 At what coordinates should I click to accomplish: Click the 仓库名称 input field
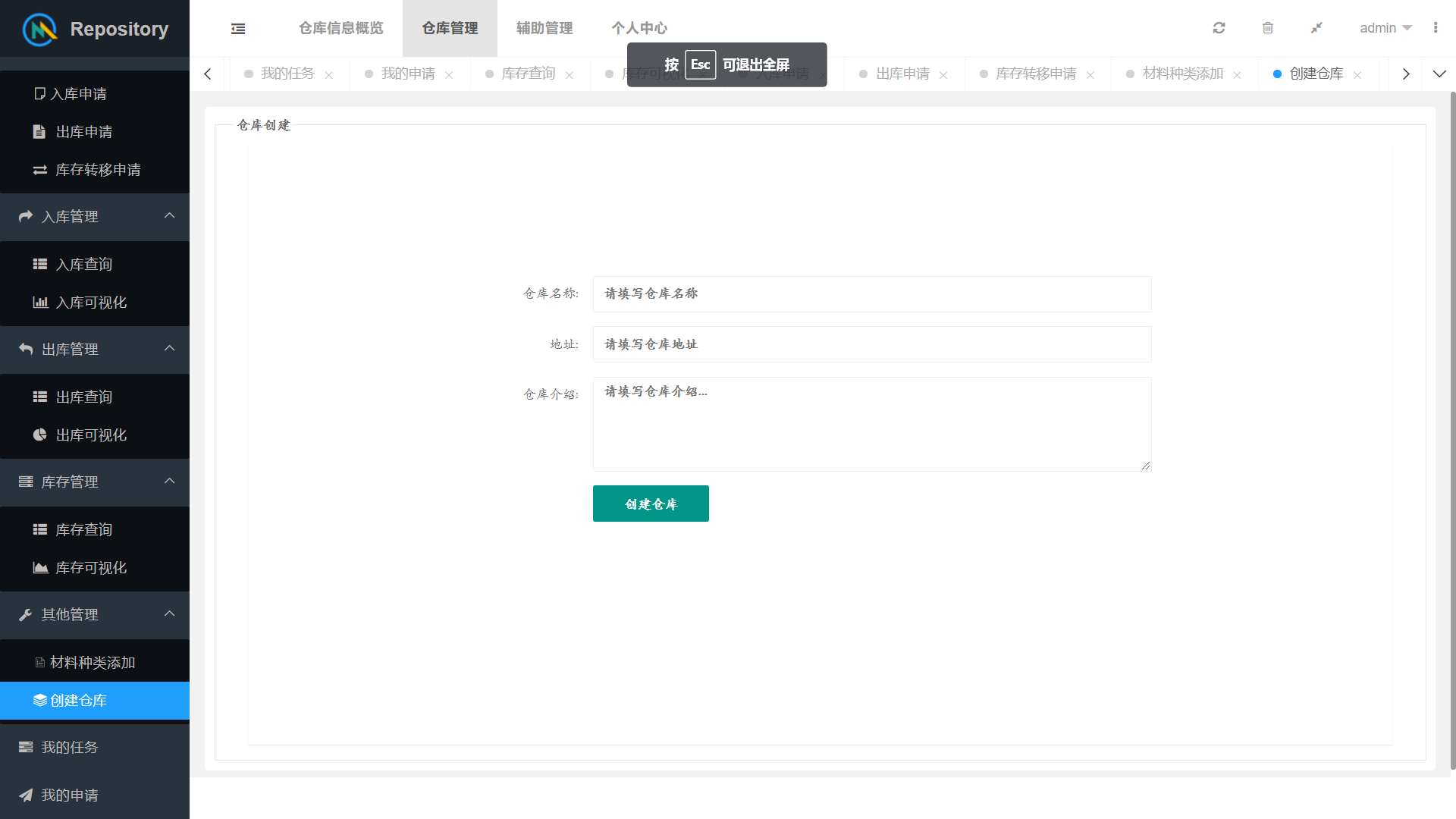click(x=871, y=294)
